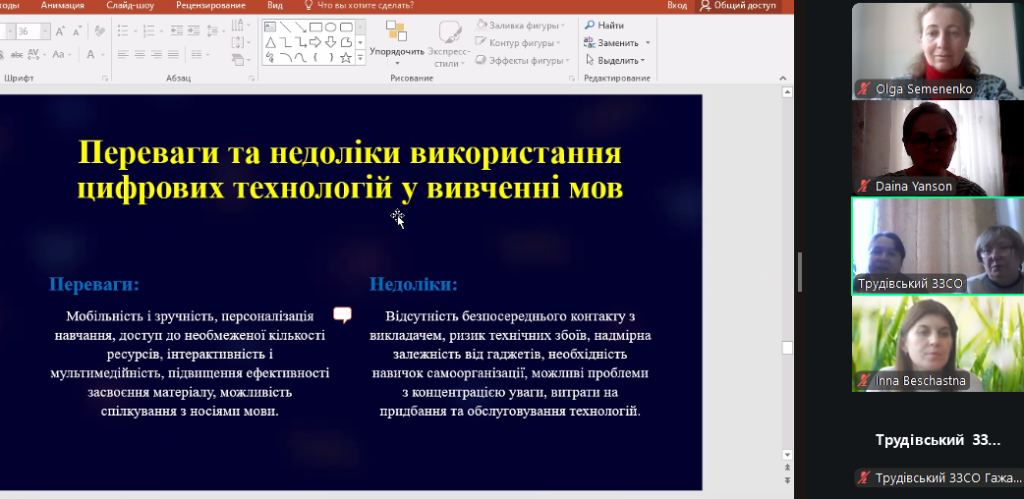Open the Вид tab
1024x499 pixels.
[275, 5]
